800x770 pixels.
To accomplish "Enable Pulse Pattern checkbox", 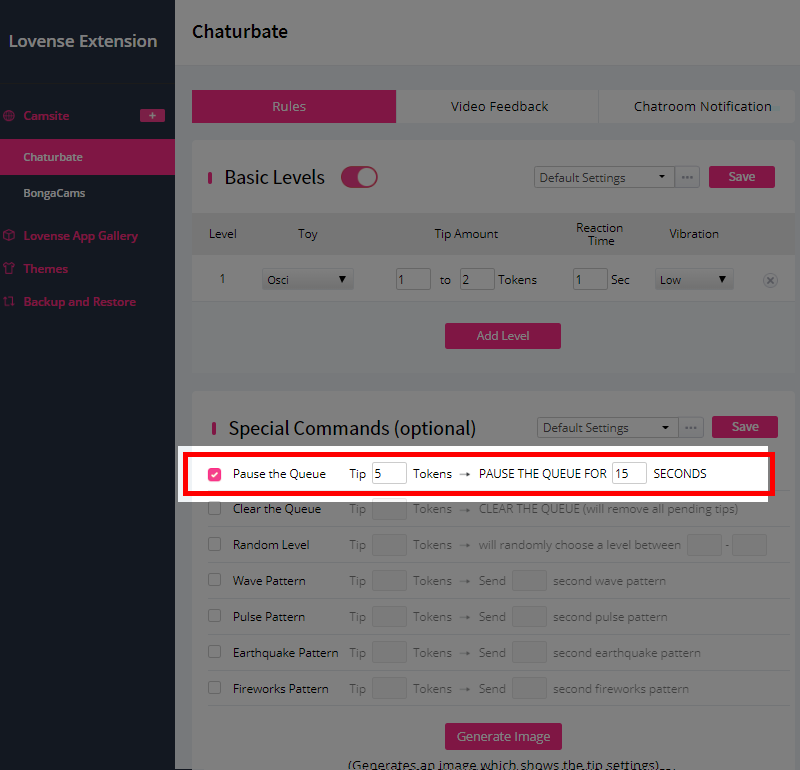I will point(214,616).
